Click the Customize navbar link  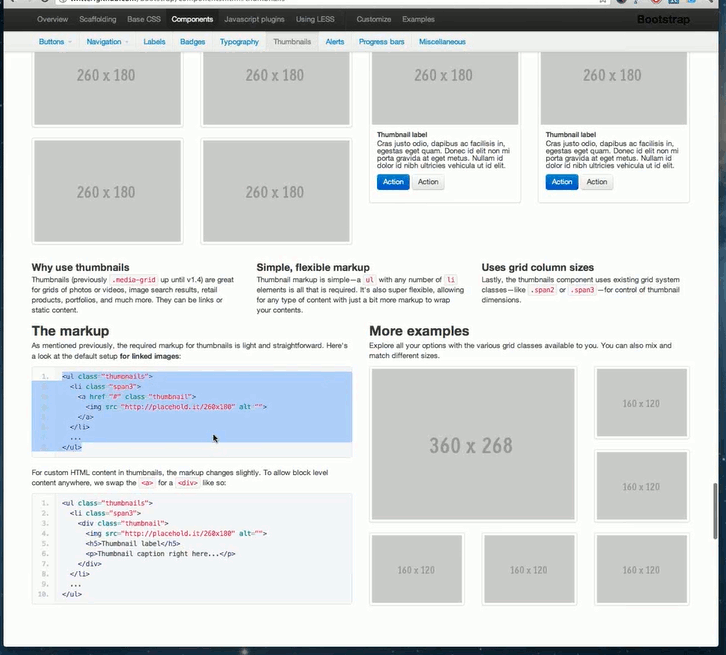(x=374, y=19)
